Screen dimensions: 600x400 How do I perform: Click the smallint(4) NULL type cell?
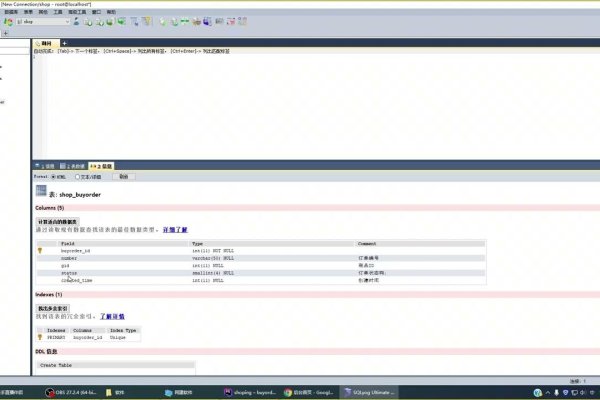coord(213,273)
